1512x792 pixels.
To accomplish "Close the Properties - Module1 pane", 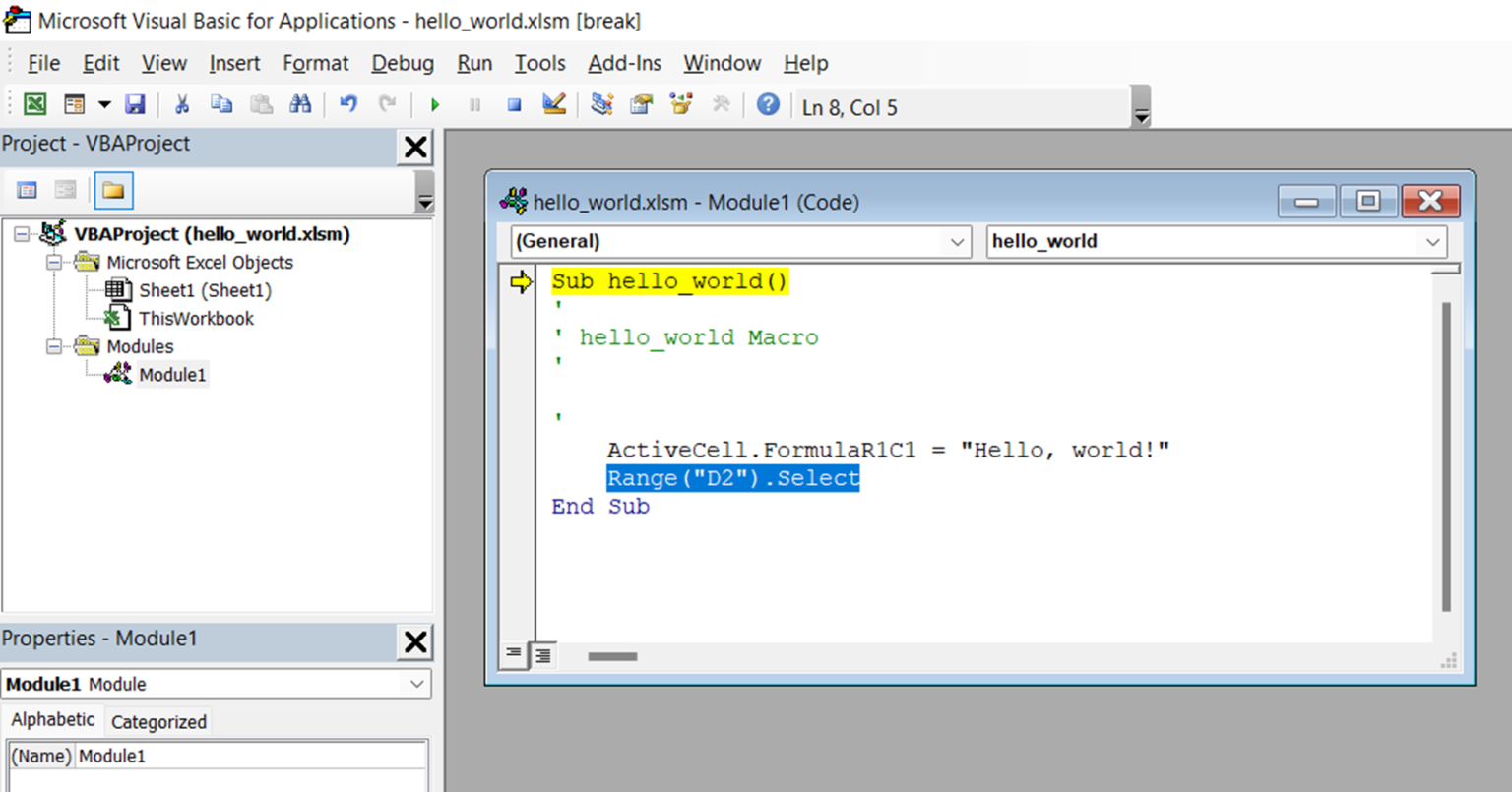I will (x=415, y=641).
